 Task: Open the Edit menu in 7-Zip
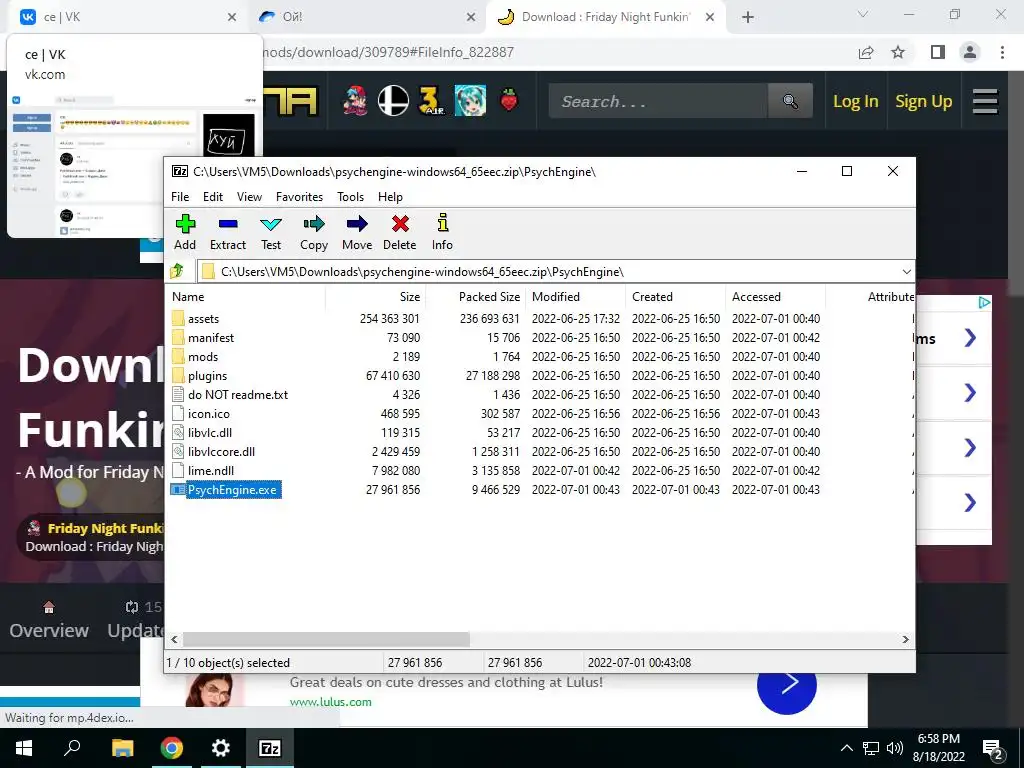213,197
